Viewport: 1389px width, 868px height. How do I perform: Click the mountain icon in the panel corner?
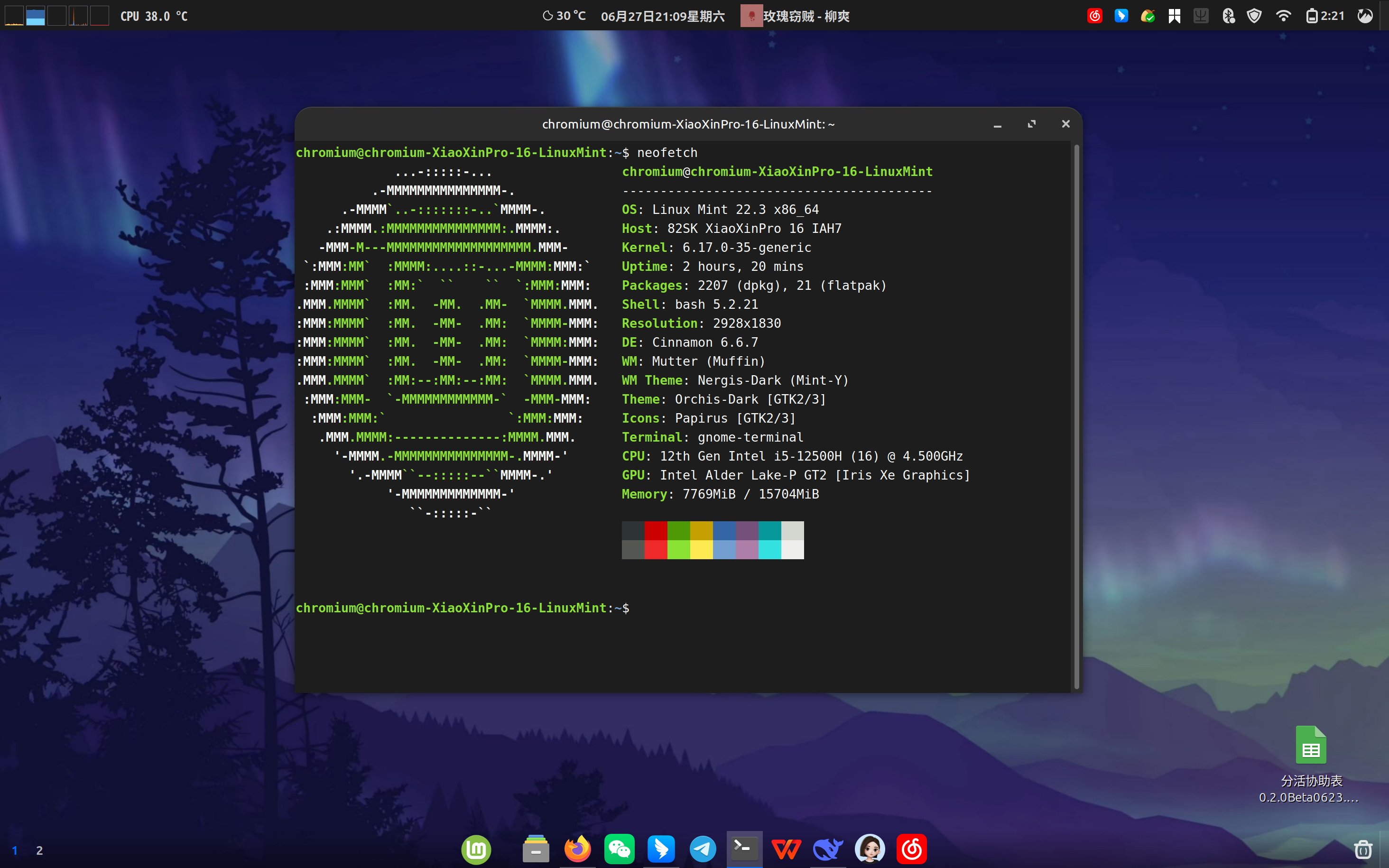click(x=1365, y=16)
